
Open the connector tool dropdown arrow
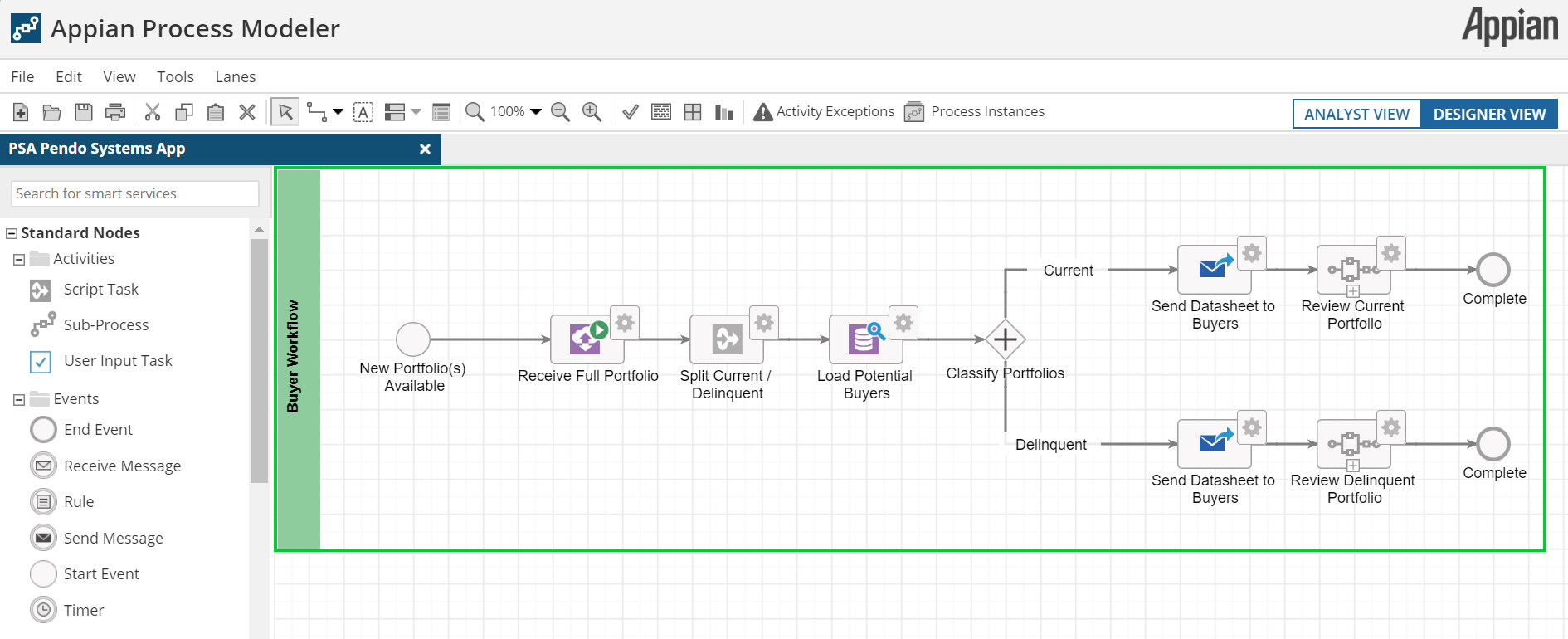coord(338,112)
